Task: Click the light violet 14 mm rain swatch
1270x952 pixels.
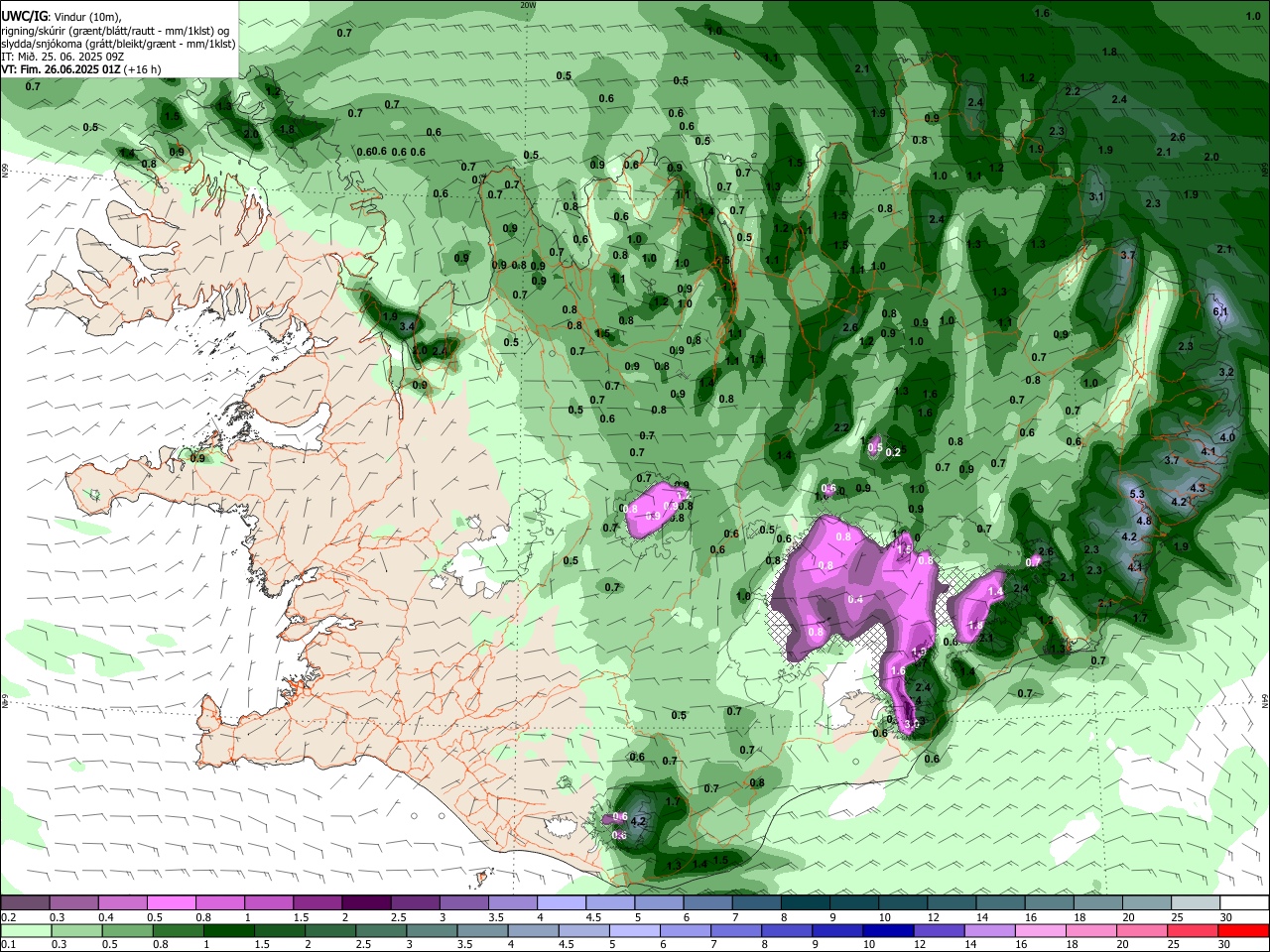Action: coord(988,930)
